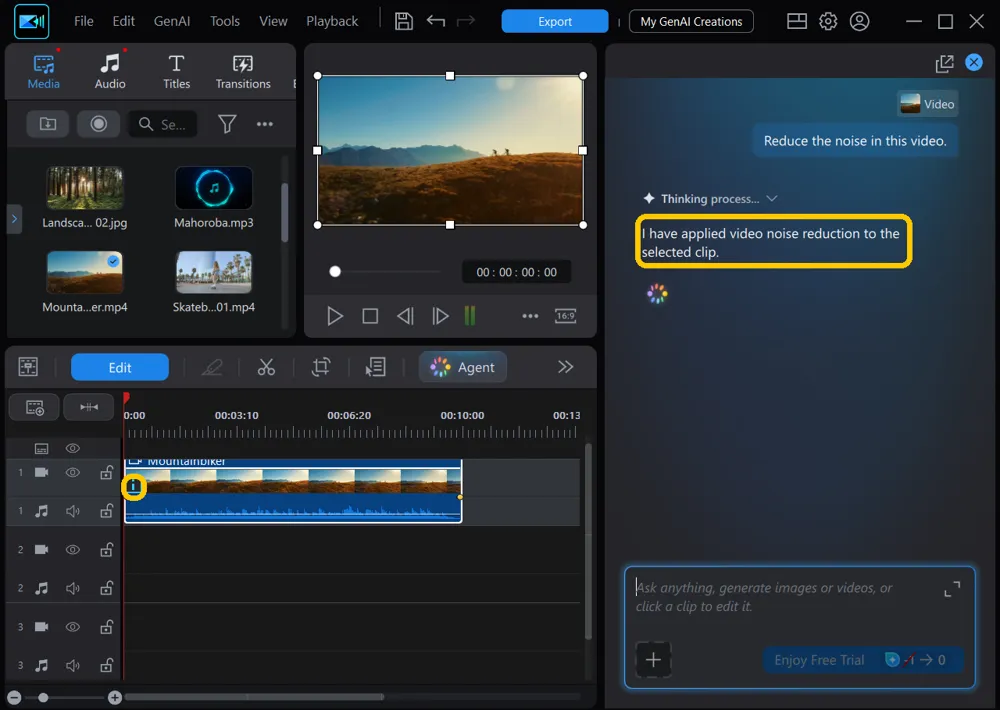Image resolution: width=1000 pixels, height=710 pixels.
Task: Expand the chat input box
Action: point(952,589)
